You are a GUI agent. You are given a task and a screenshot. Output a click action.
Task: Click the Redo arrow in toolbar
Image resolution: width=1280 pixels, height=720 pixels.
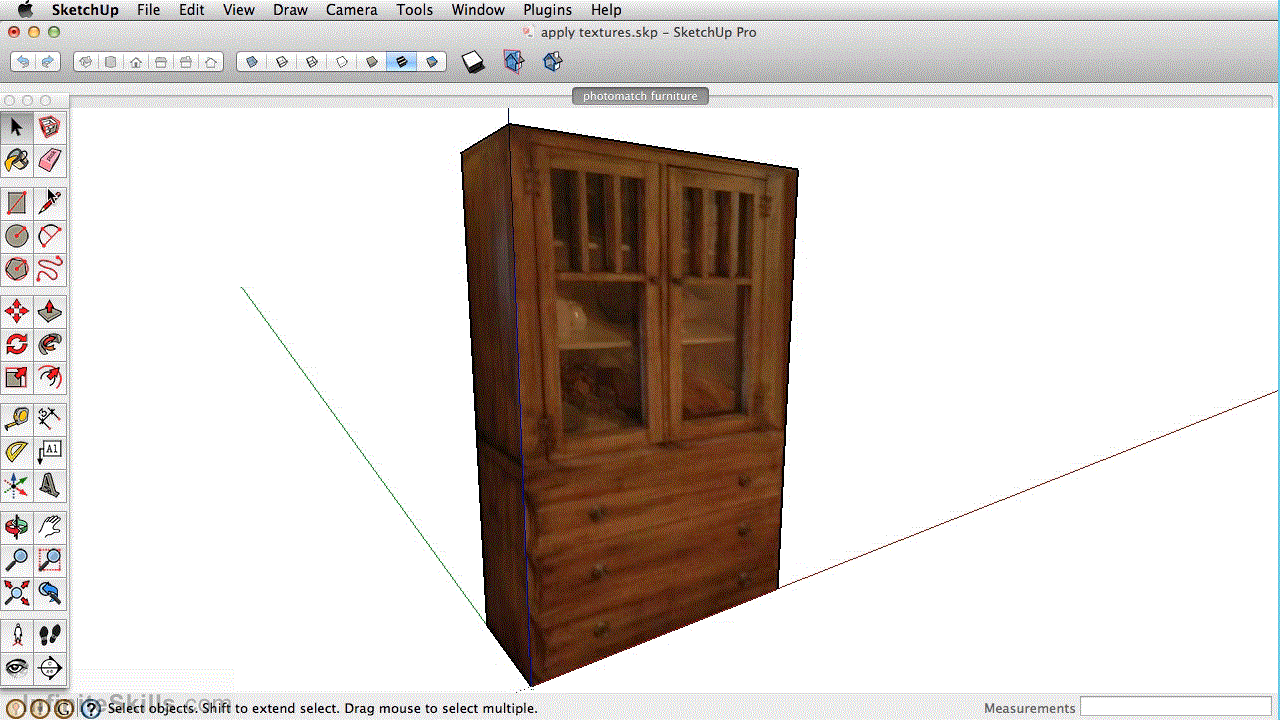[x=47, y=62]
